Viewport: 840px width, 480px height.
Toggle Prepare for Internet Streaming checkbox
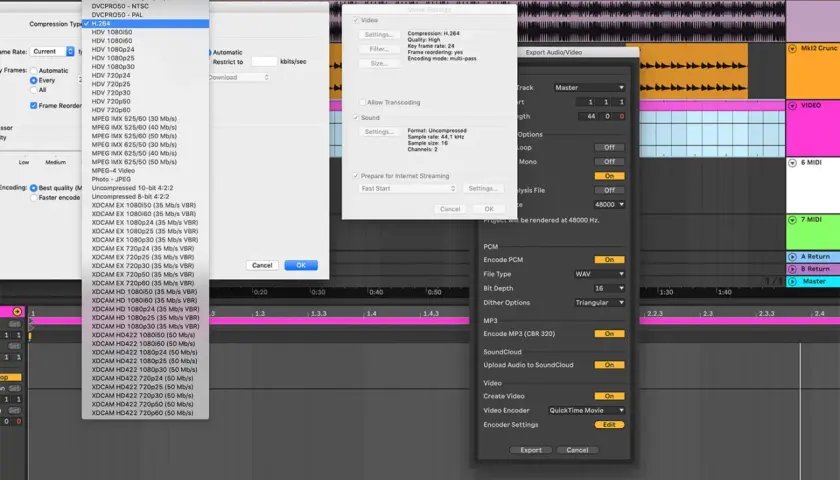(x=356, y=176)
